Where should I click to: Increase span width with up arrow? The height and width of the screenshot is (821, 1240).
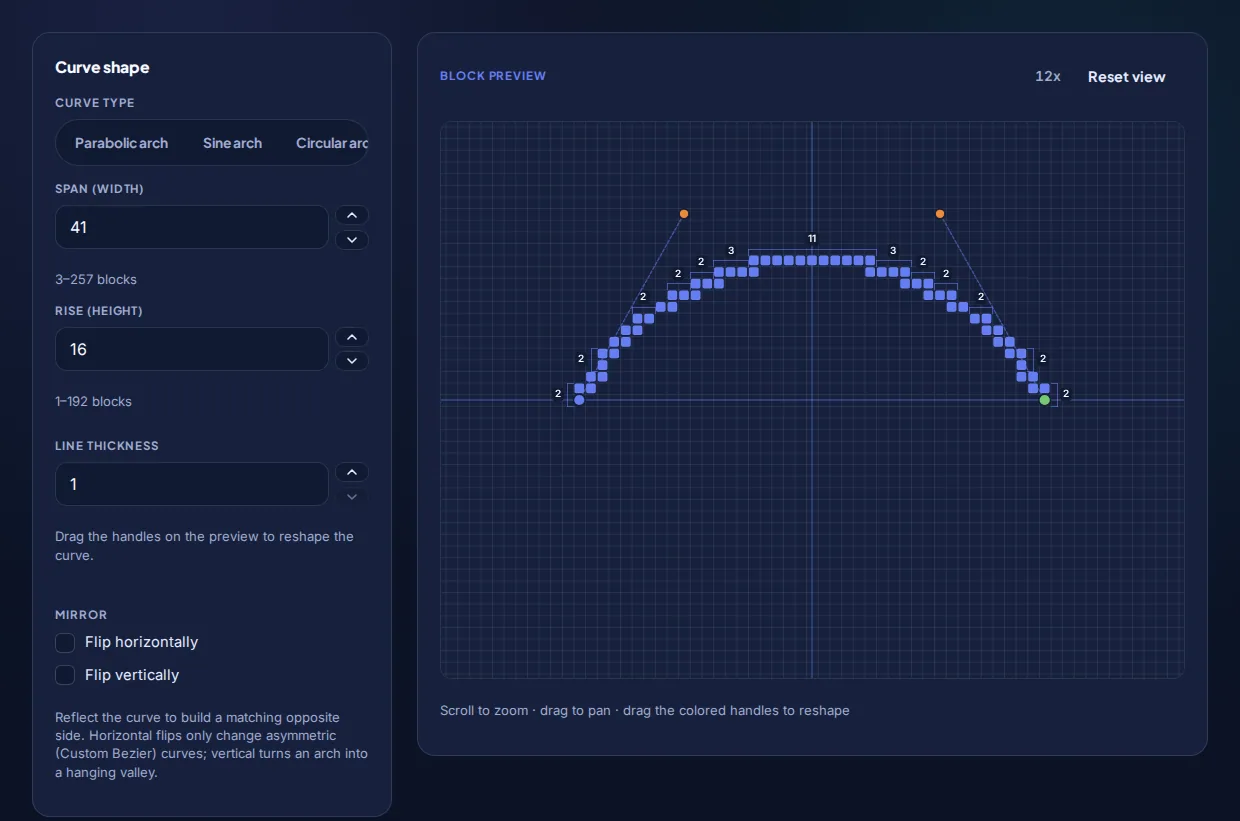pos(352,215)
